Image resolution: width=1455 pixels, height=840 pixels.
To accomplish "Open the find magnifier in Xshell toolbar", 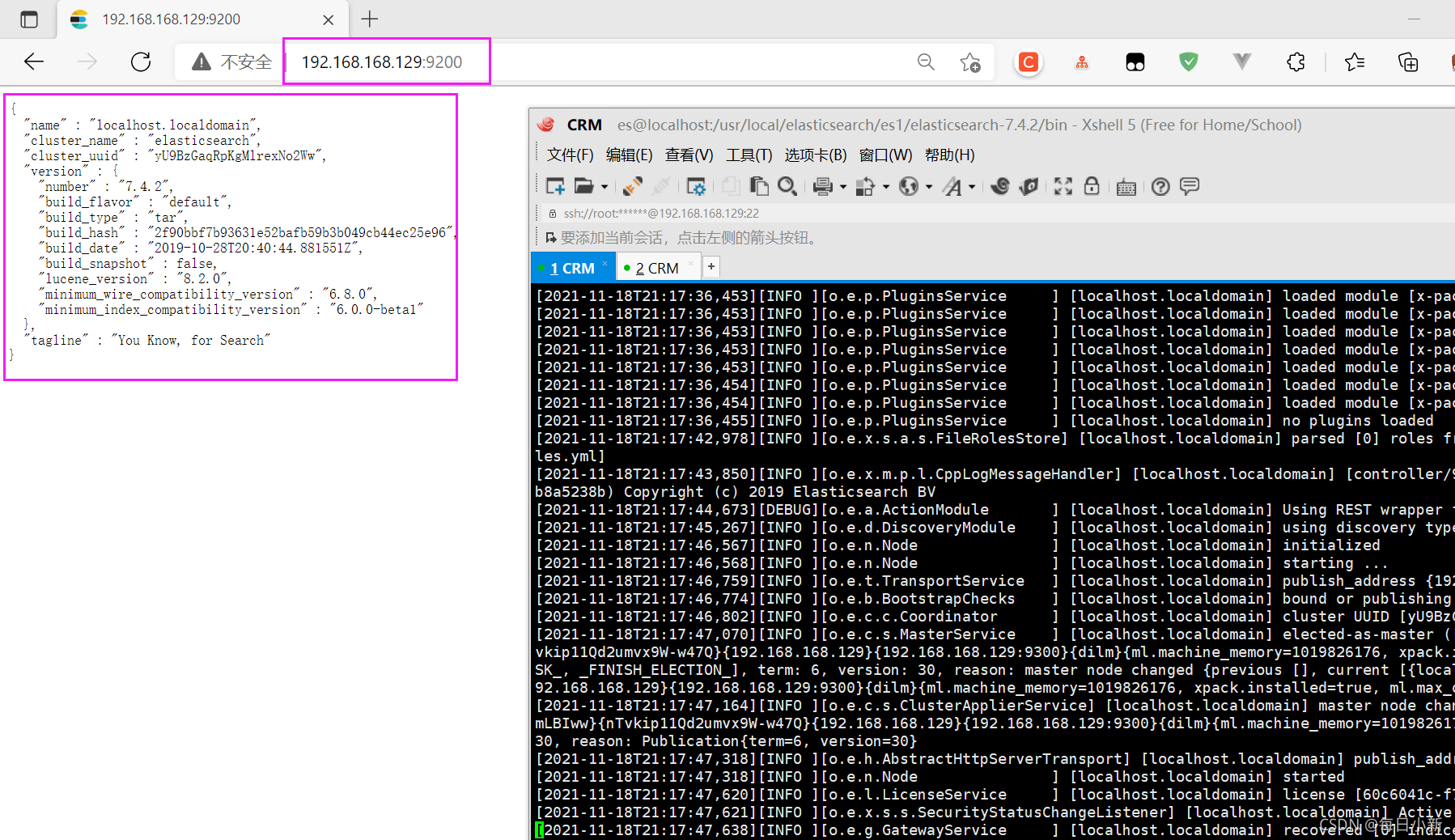I will pyautogui.click(x=787, y=187).
